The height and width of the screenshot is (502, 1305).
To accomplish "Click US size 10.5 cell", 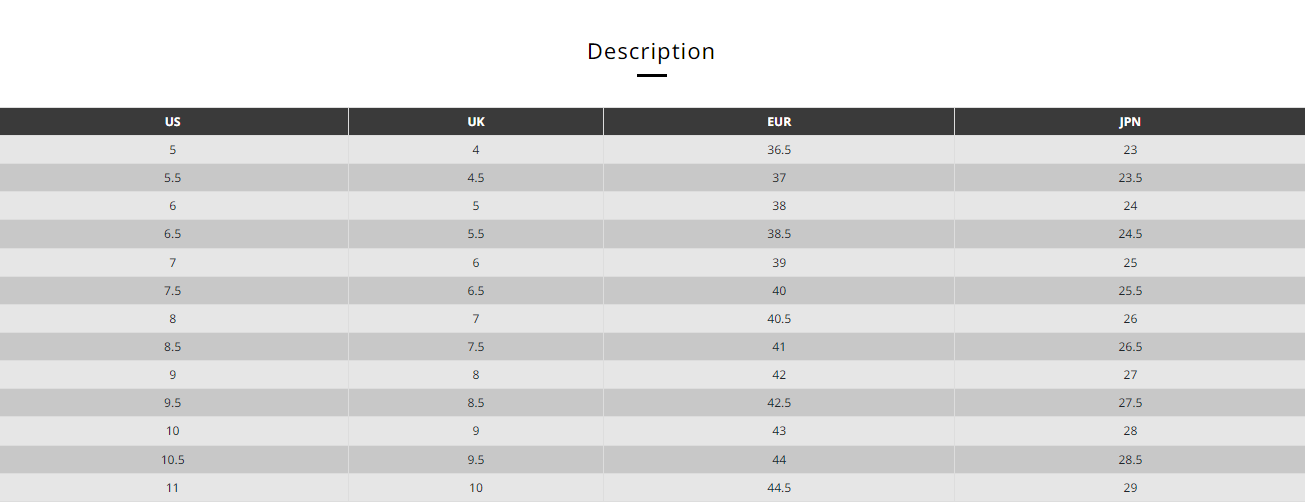I will tap(173, 460).
